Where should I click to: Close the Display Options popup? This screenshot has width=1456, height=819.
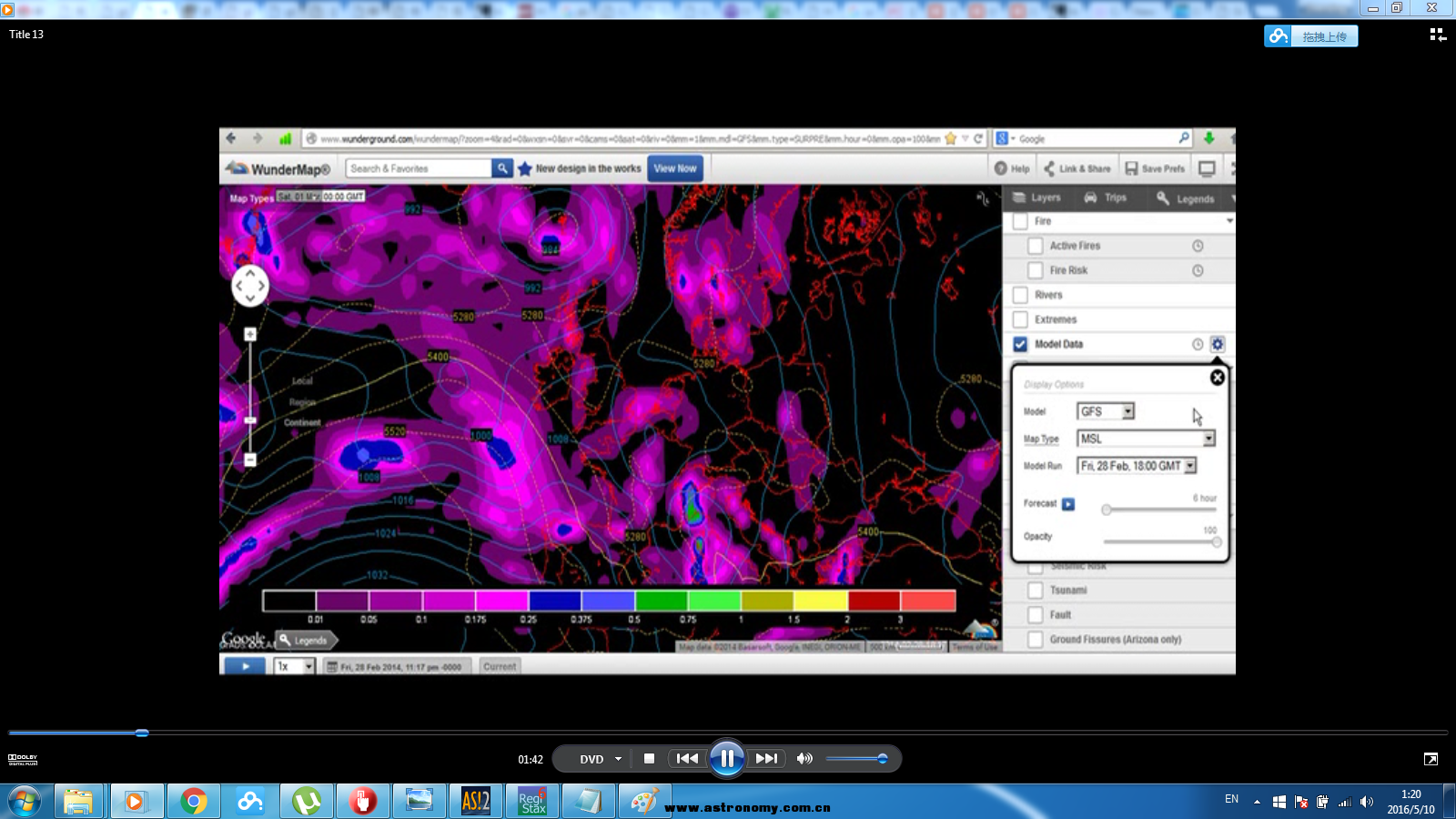tap(1218, 378)
